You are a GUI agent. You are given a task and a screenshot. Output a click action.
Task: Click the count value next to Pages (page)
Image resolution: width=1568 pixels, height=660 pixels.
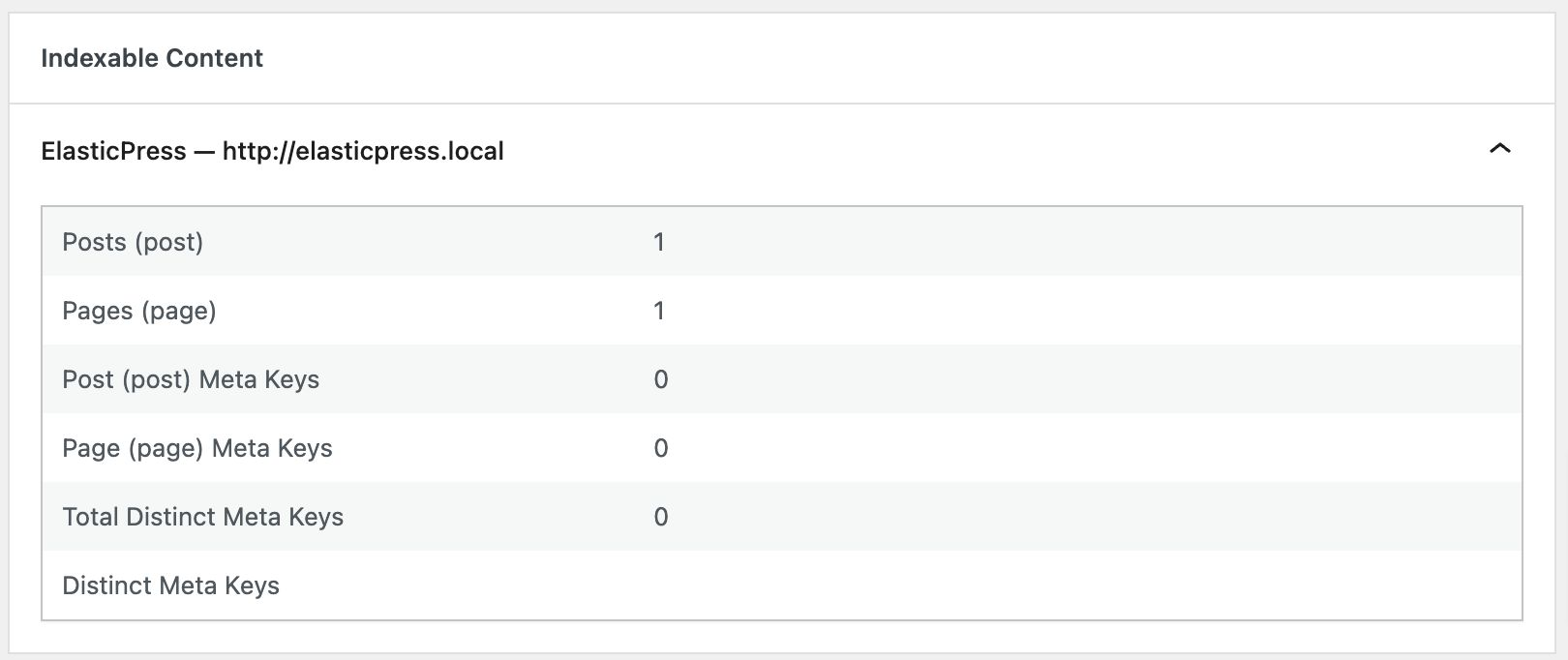tap(660, 311)
